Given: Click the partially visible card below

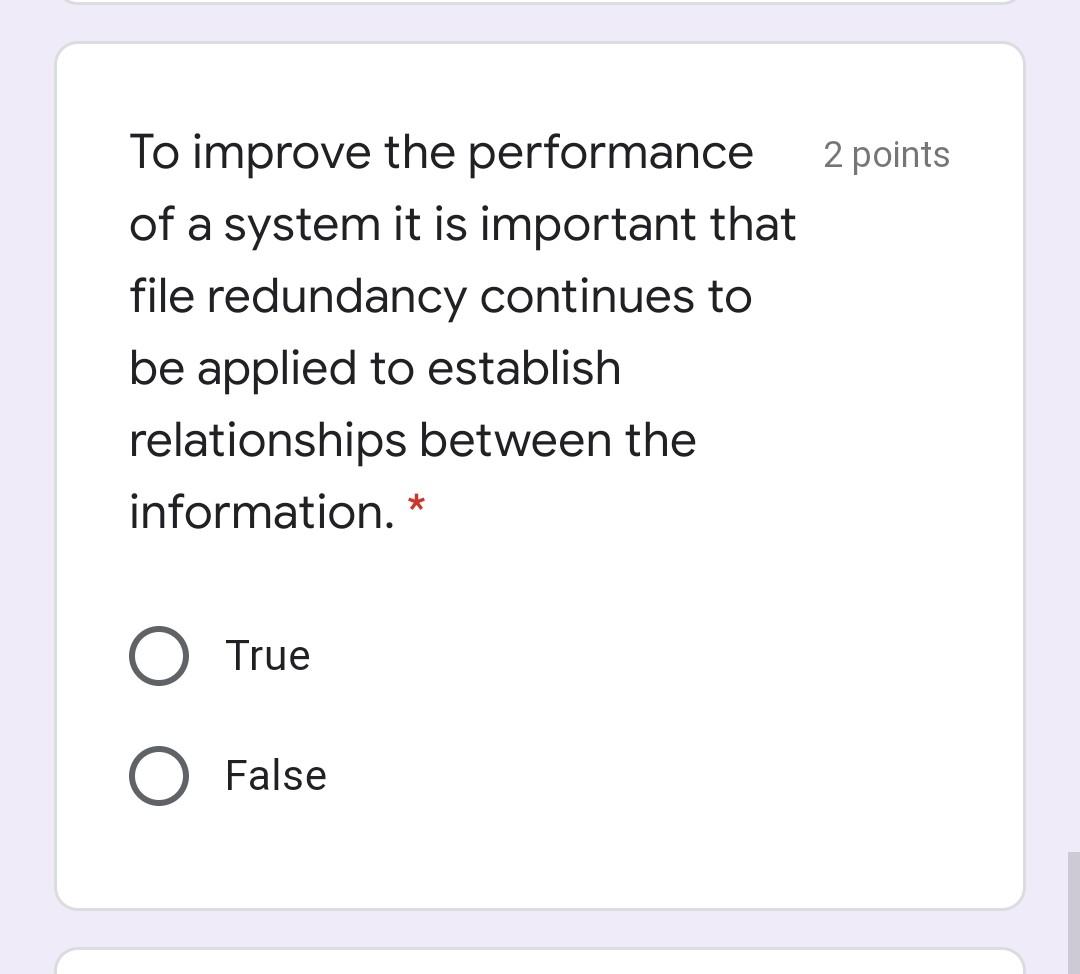Looking at the screenshot, I should point(540,965).
